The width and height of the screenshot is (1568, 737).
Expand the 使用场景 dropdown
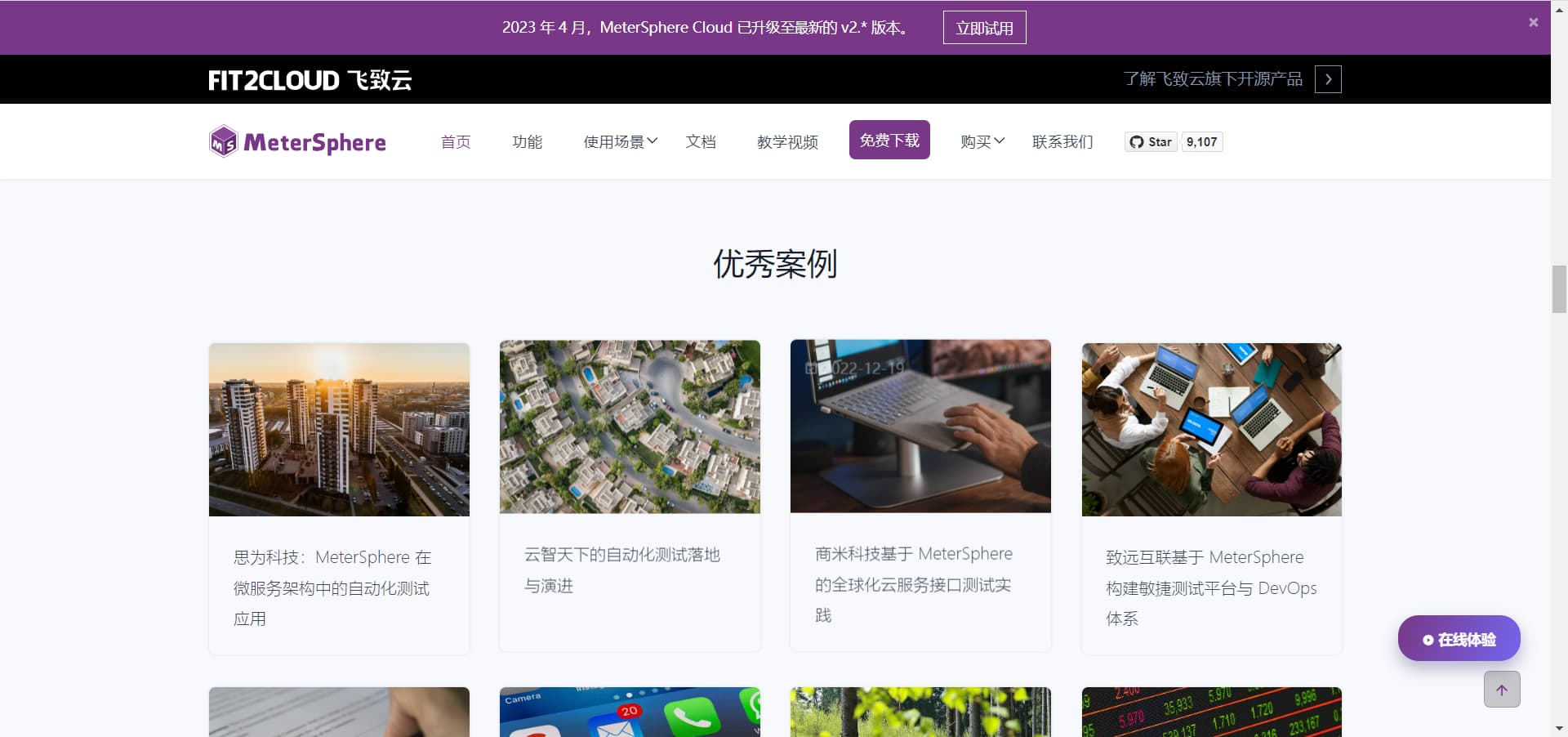pos(620,142)
